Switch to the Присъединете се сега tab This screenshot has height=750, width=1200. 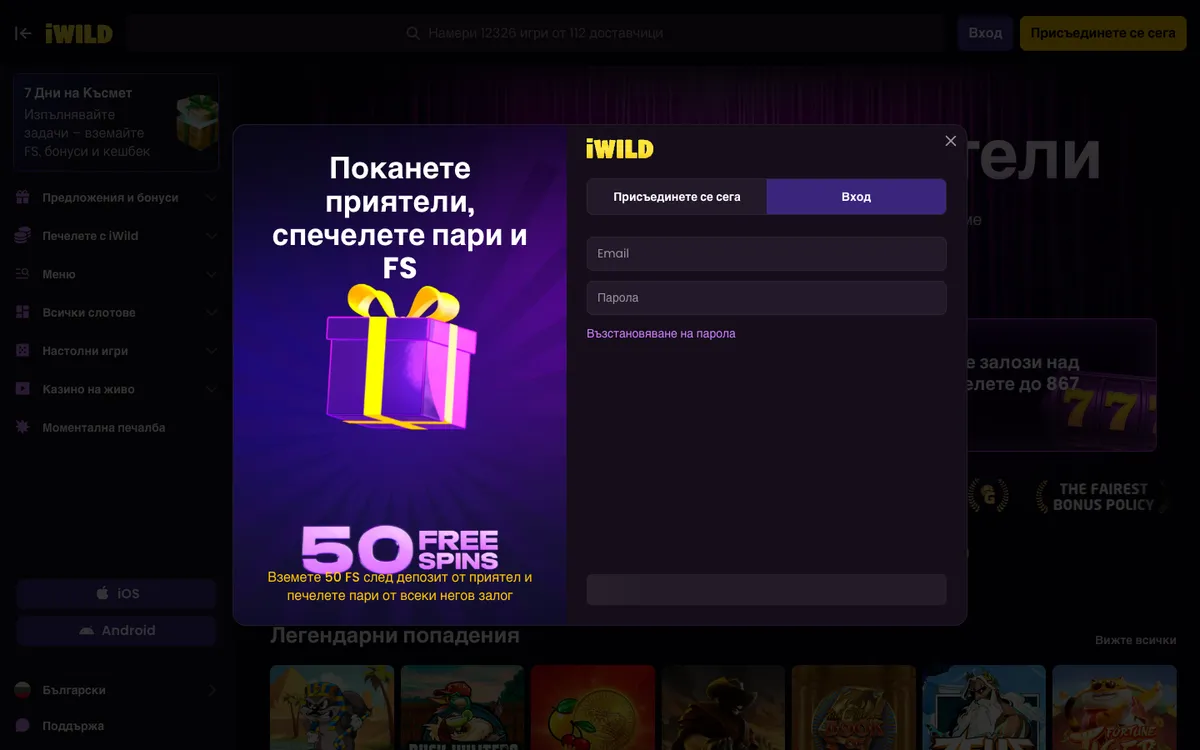click(x=677, y=197)
